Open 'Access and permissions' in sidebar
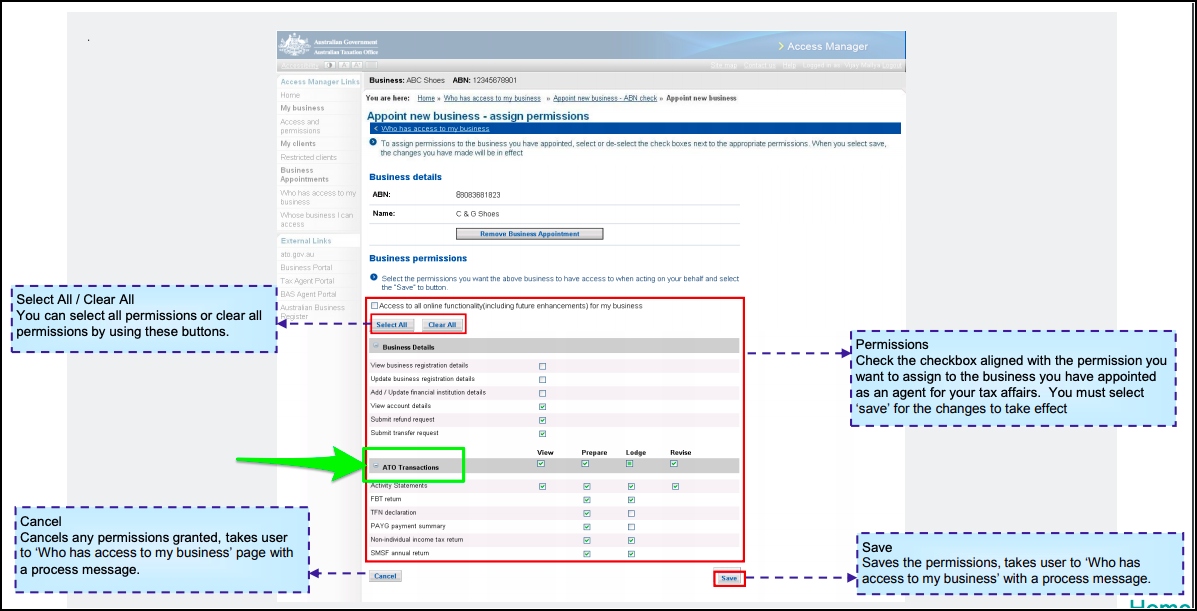 [300, 126]
